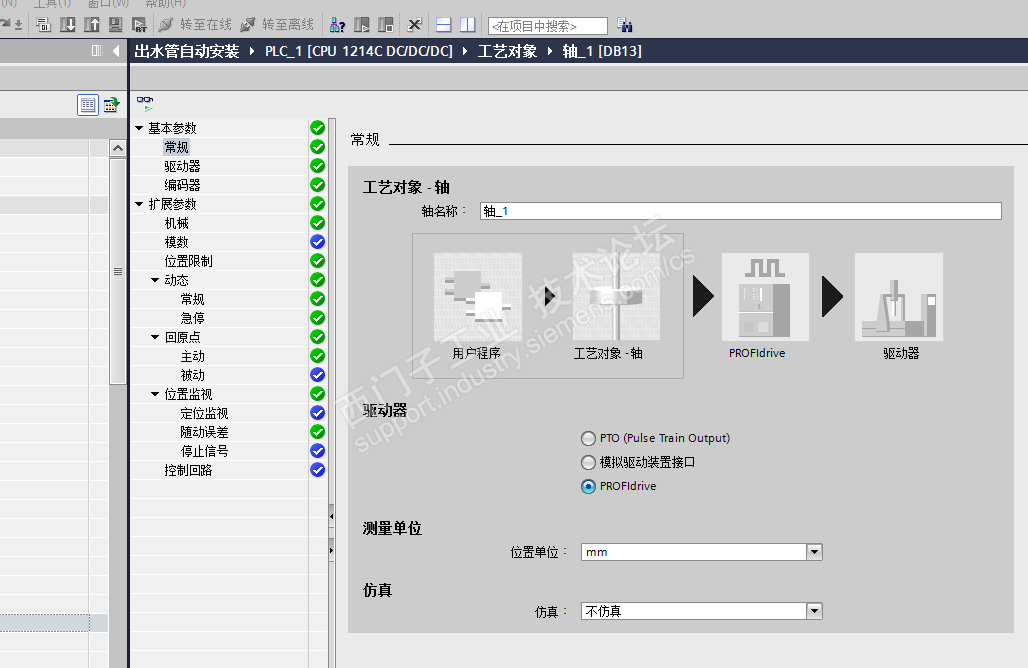Click blue check status beside 控制回路

(317, 470)
